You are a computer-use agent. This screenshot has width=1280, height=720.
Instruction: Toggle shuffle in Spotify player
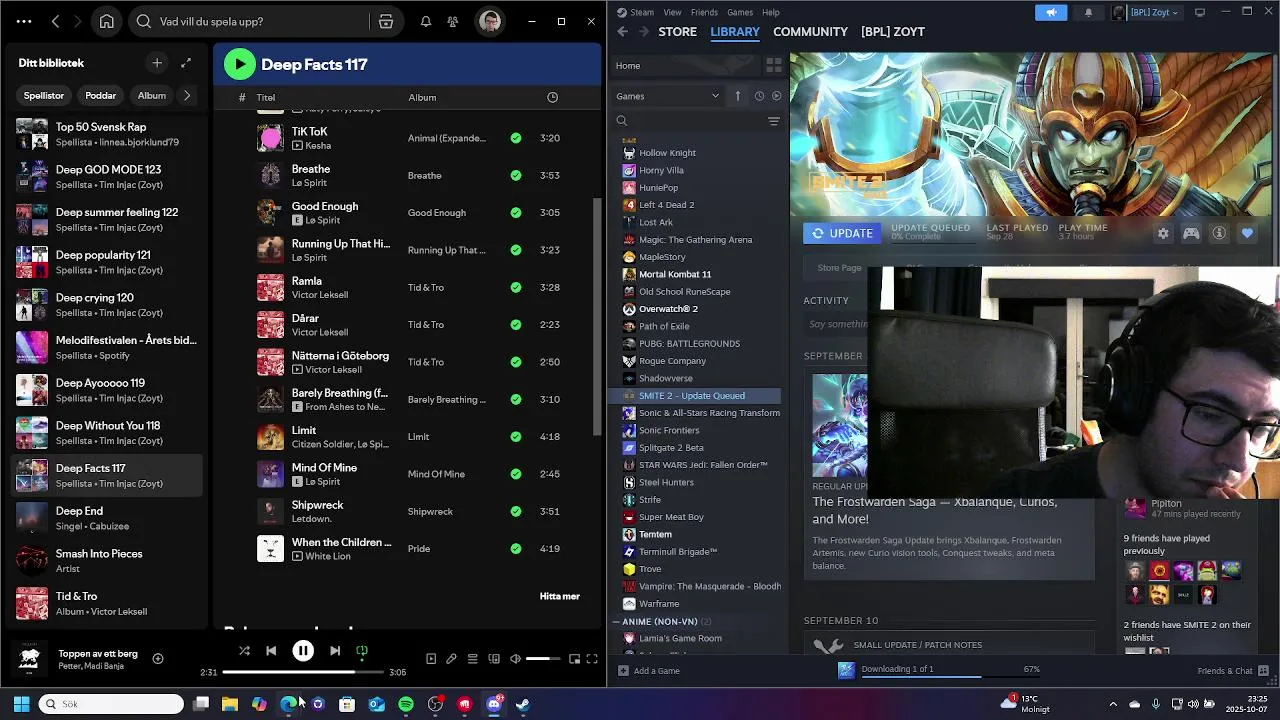click(x=244, y=651)
